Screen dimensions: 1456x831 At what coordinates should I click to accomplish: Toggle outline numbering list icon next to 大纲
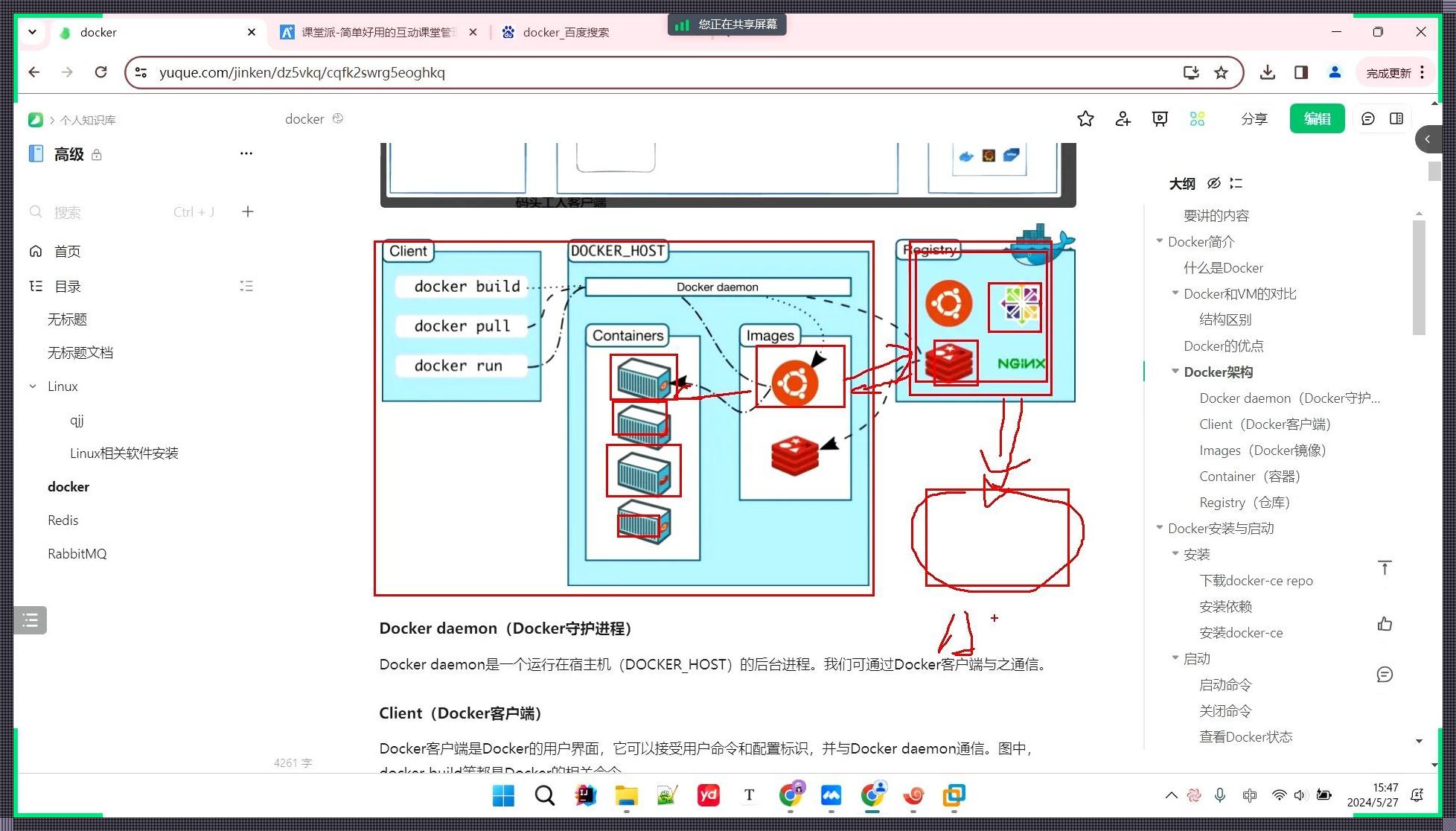click(x=1236, y=183)
